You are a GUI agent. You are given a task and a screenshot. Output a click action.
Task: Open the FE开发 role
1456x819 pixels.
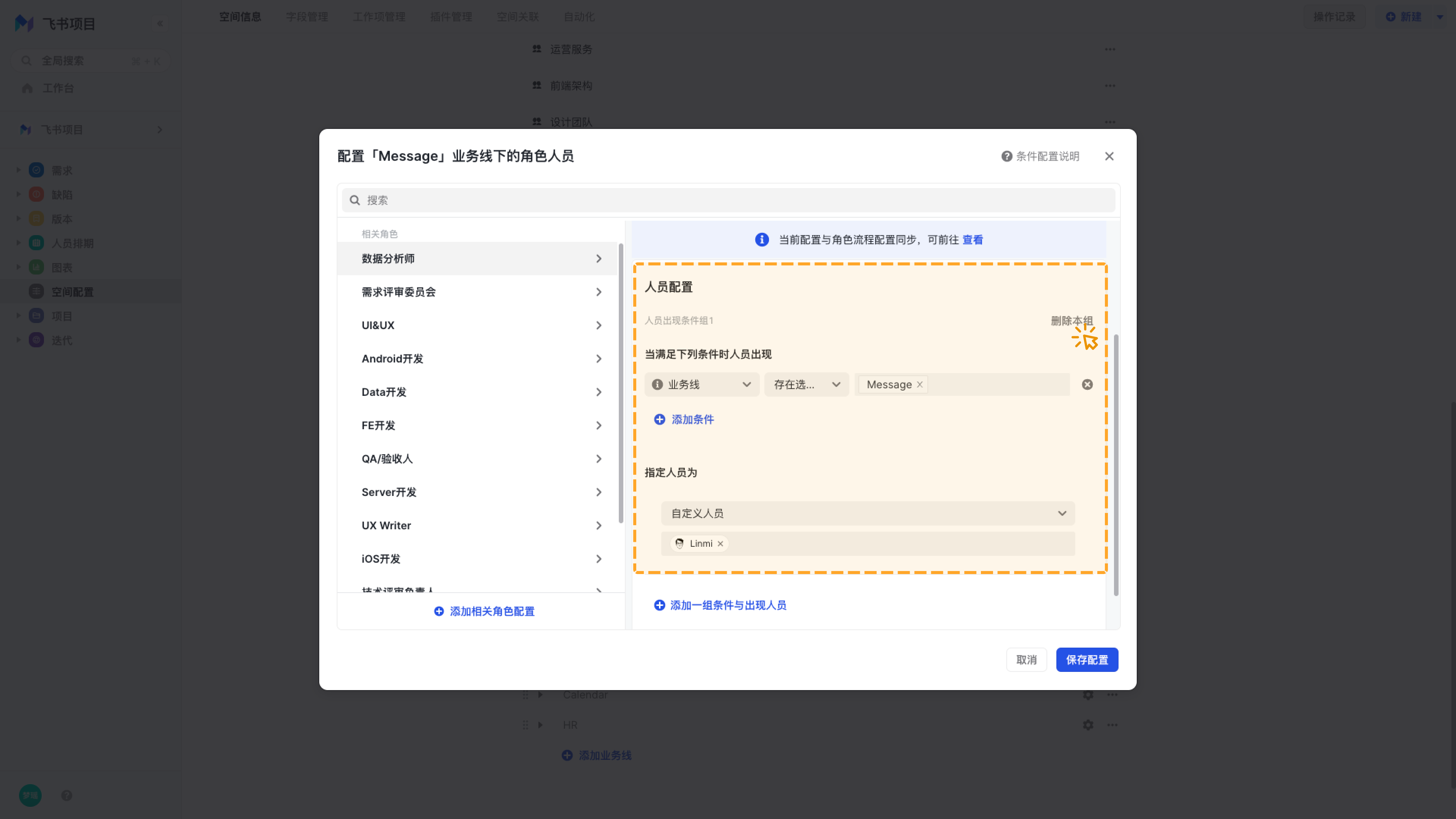pos(478,425)
